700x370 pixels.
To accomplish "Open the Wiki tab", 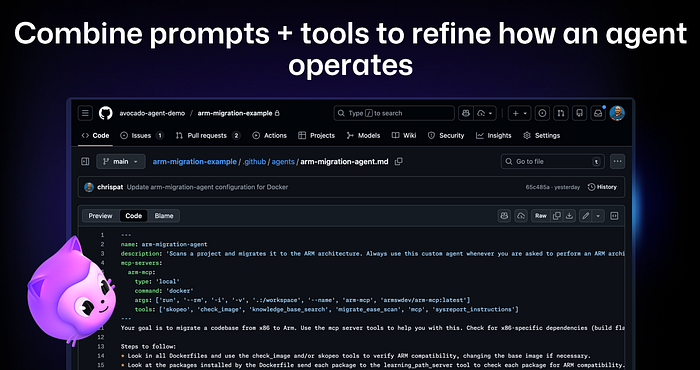I will point(404,136).
